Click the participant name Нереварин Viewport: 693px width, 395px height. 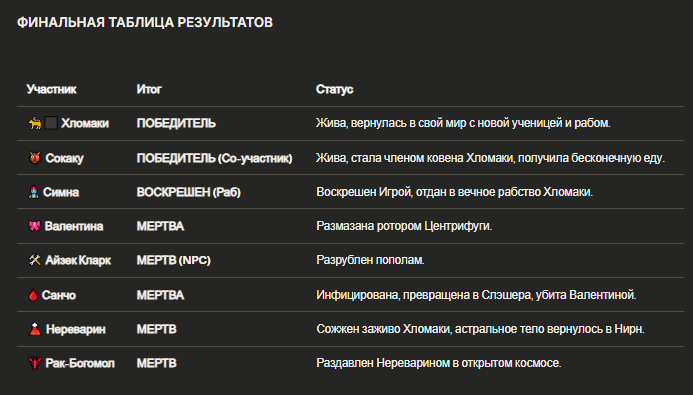coord(76,329)
